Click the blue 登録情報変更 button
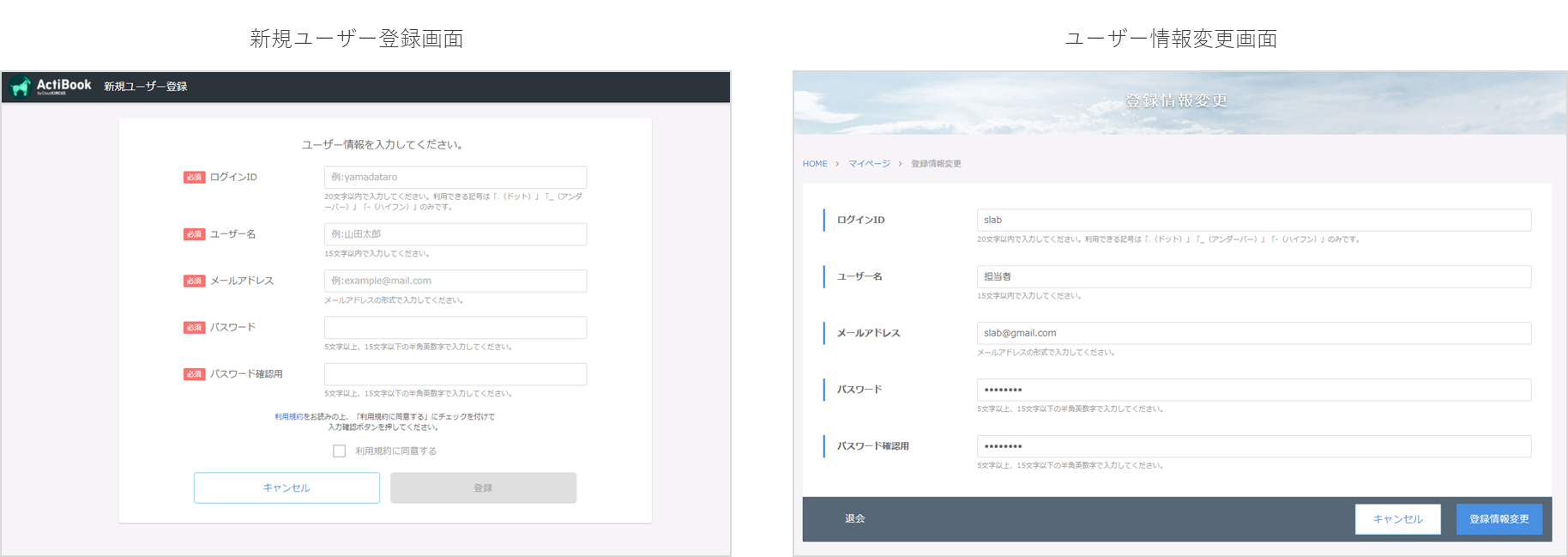Viewport: 1568px width, 557px height. click(x=1499, y=519)
